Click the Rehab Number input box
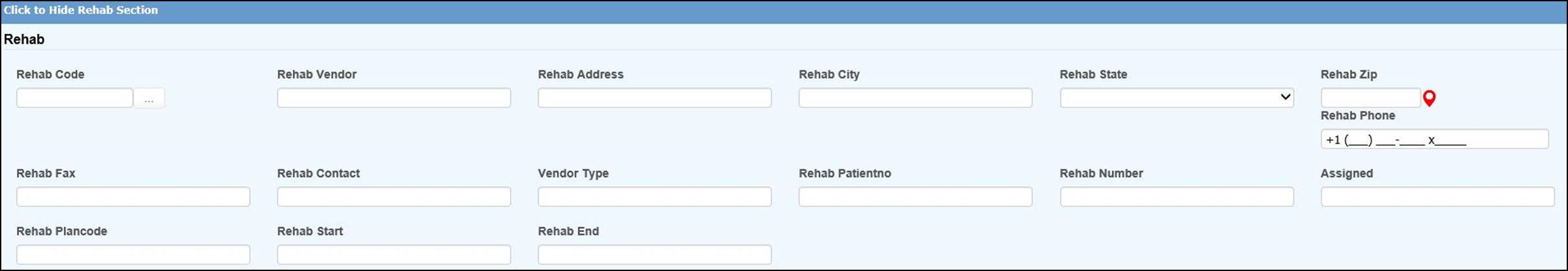Image resolution: width=1568 pixels, height=271 pixels. click(x=1176, y=197)
